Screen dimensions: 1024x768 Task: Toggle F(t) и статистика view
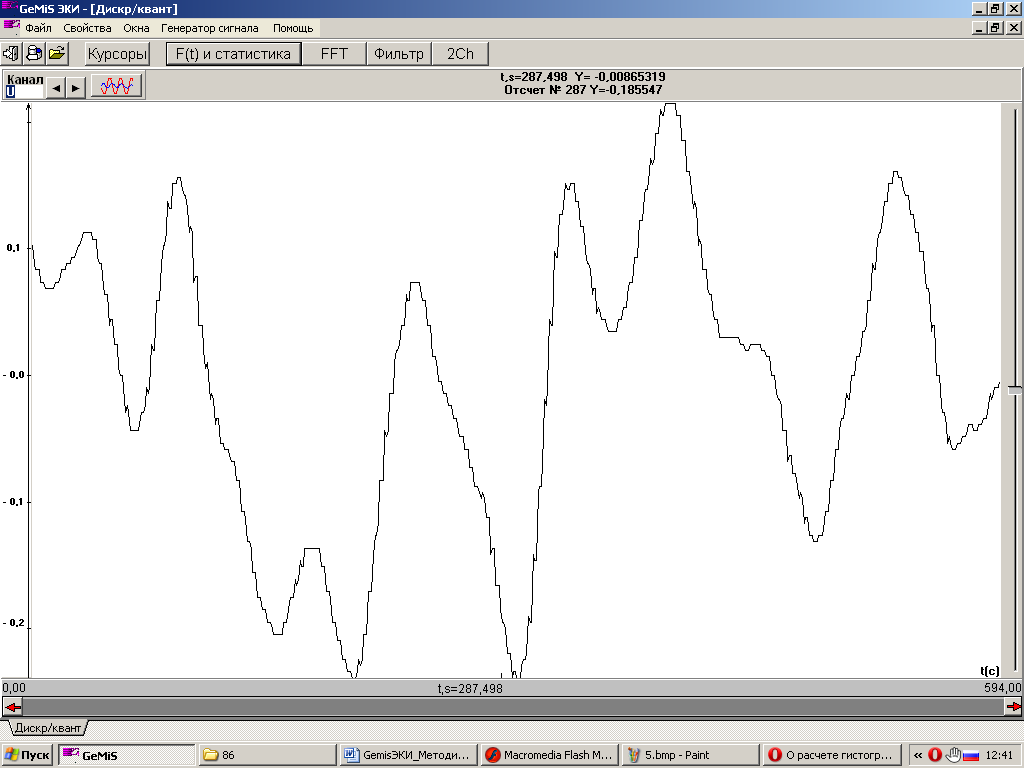(x=233, y=54)
